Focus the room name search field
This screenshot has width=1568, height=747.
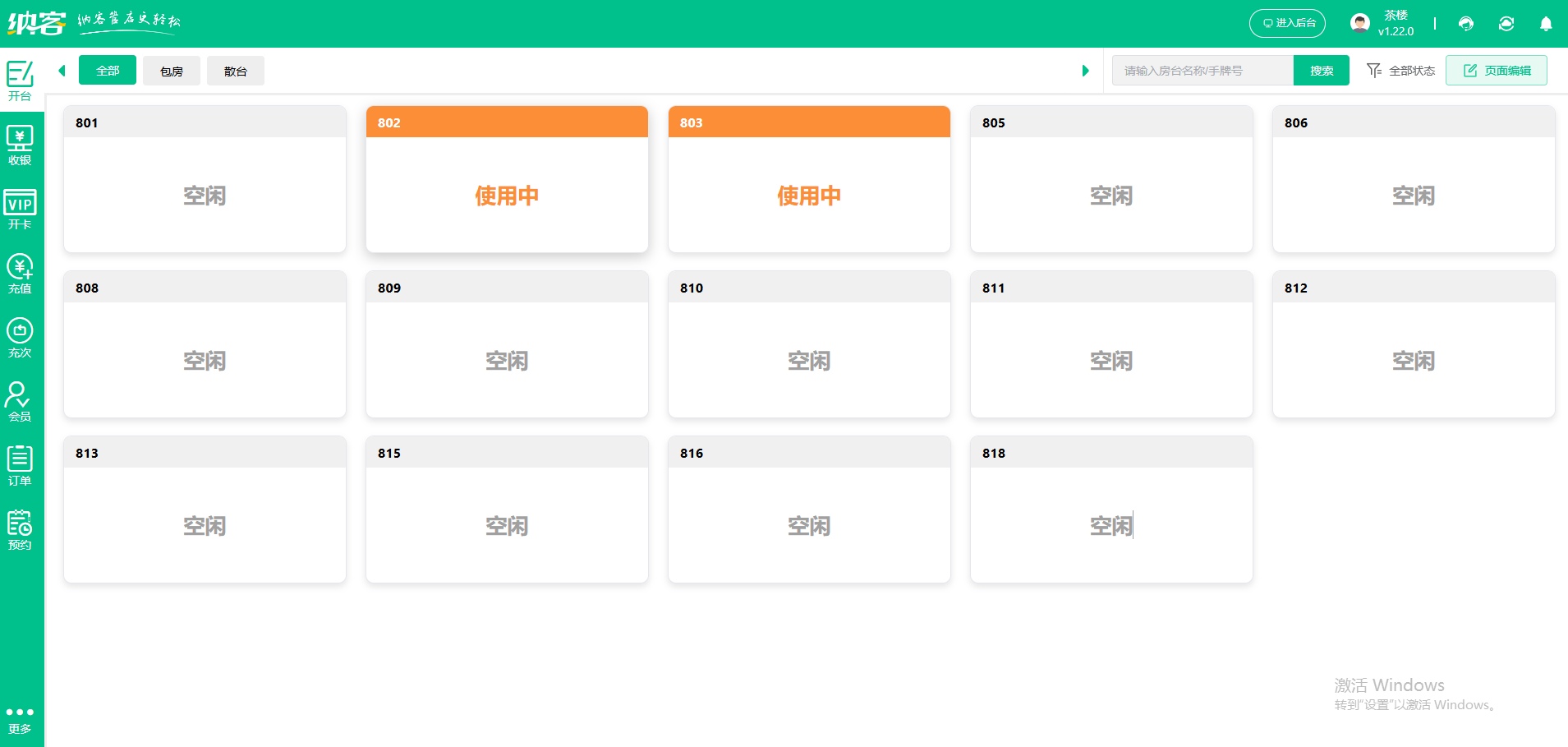(1202, 71)
